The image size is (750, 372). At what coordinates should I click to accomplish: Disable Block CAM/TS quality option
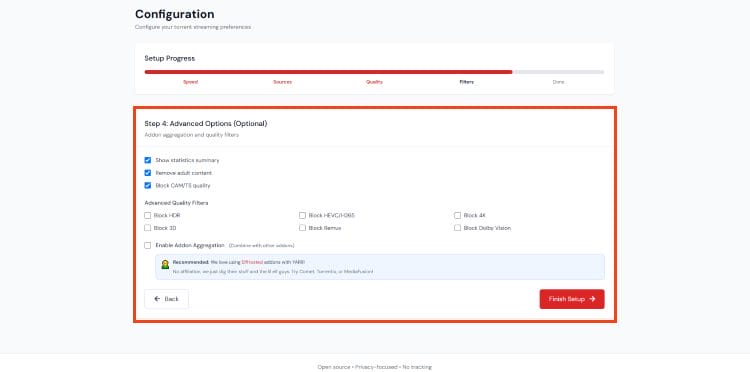coord(148,185)
